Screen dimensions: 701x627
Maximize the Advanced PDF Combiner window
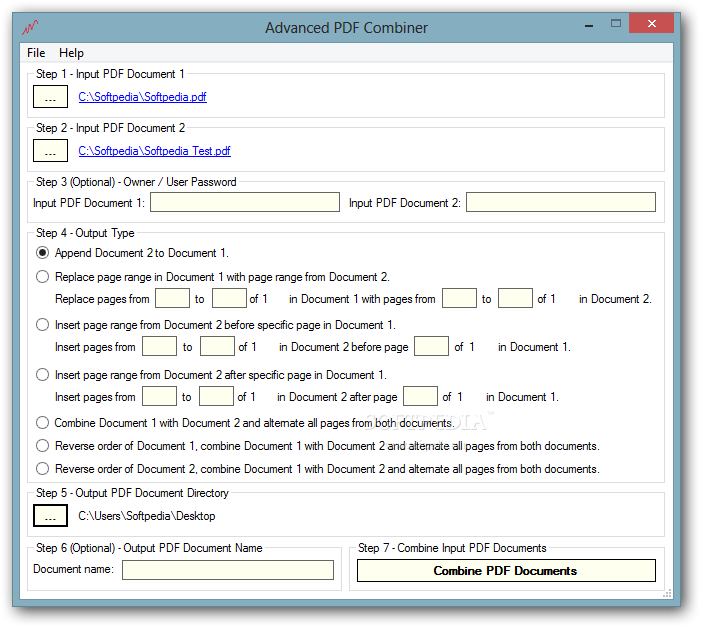616,24
